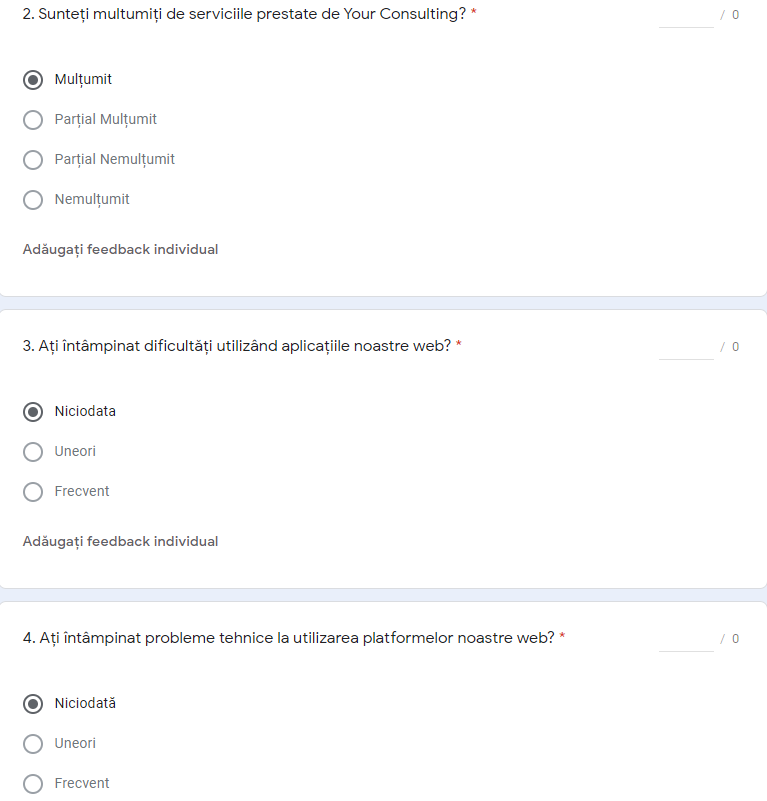Pick the Parțial Nemulțumit radio option
Viewport: 767px width, 801px height.
[x=33, y=160]
